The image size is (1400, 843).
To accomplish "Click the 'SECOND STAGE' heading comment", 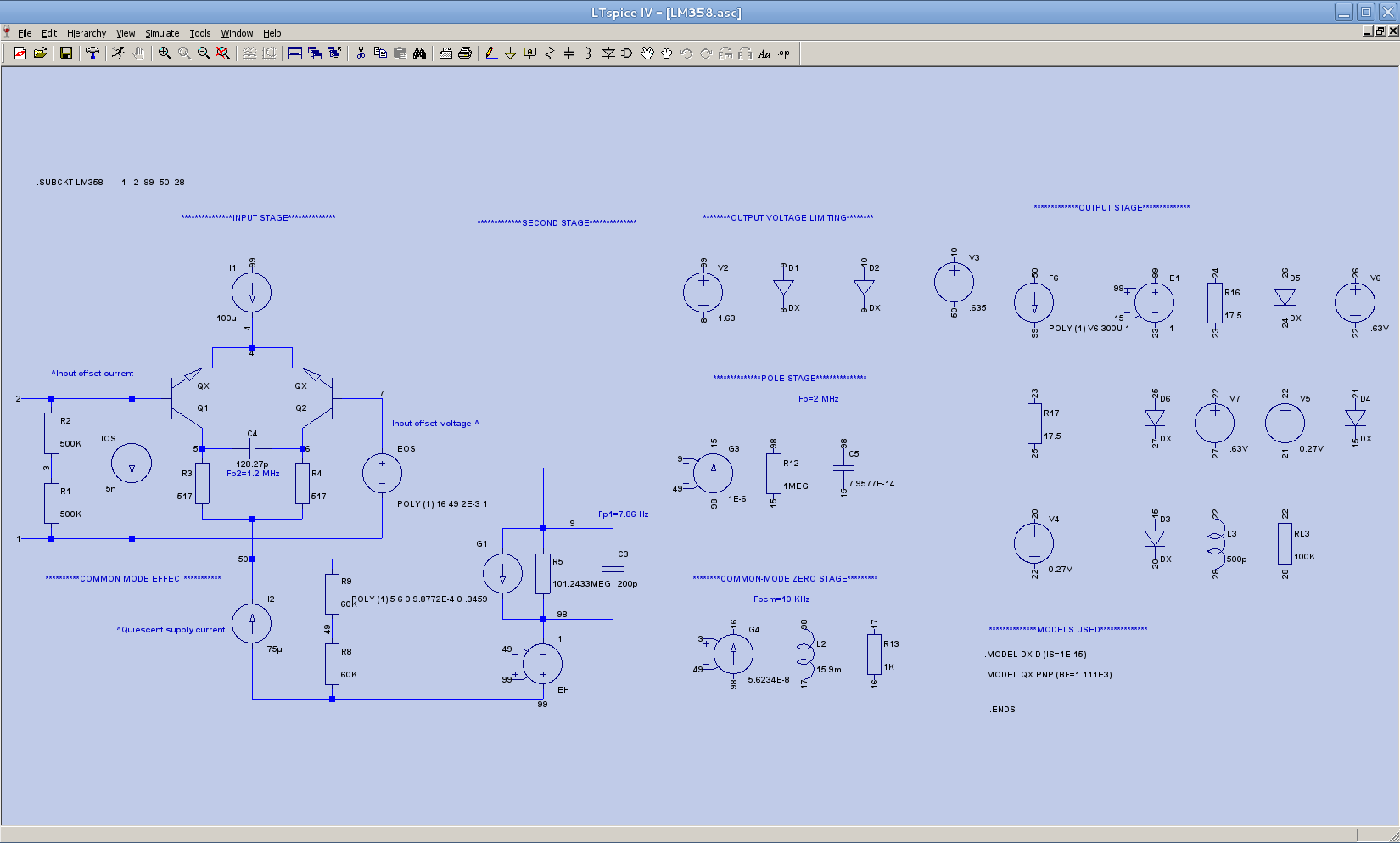I will coord(557,223).
